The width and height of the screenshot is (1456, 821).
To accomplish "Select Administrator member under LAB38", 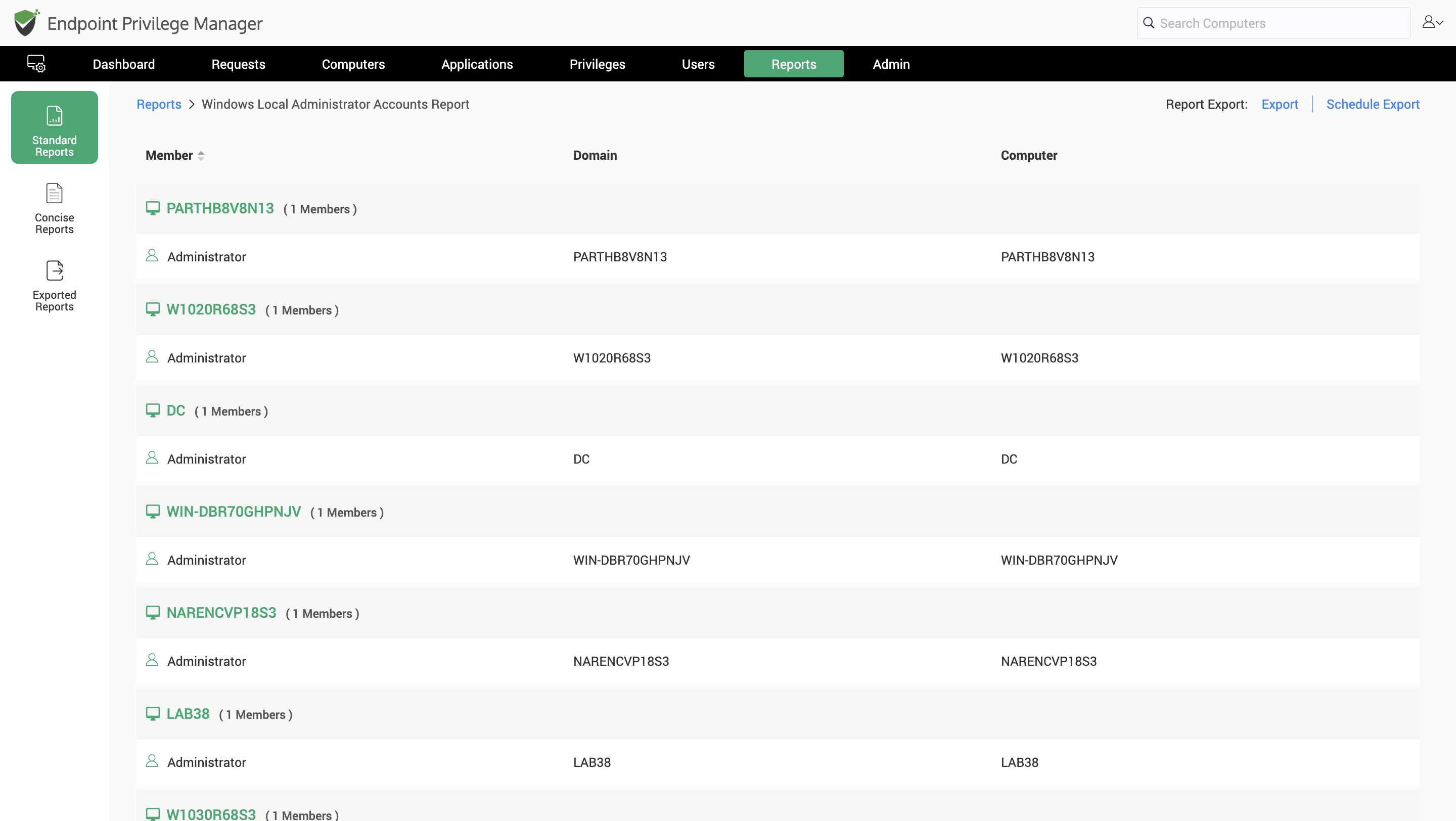I will point(206,763).
